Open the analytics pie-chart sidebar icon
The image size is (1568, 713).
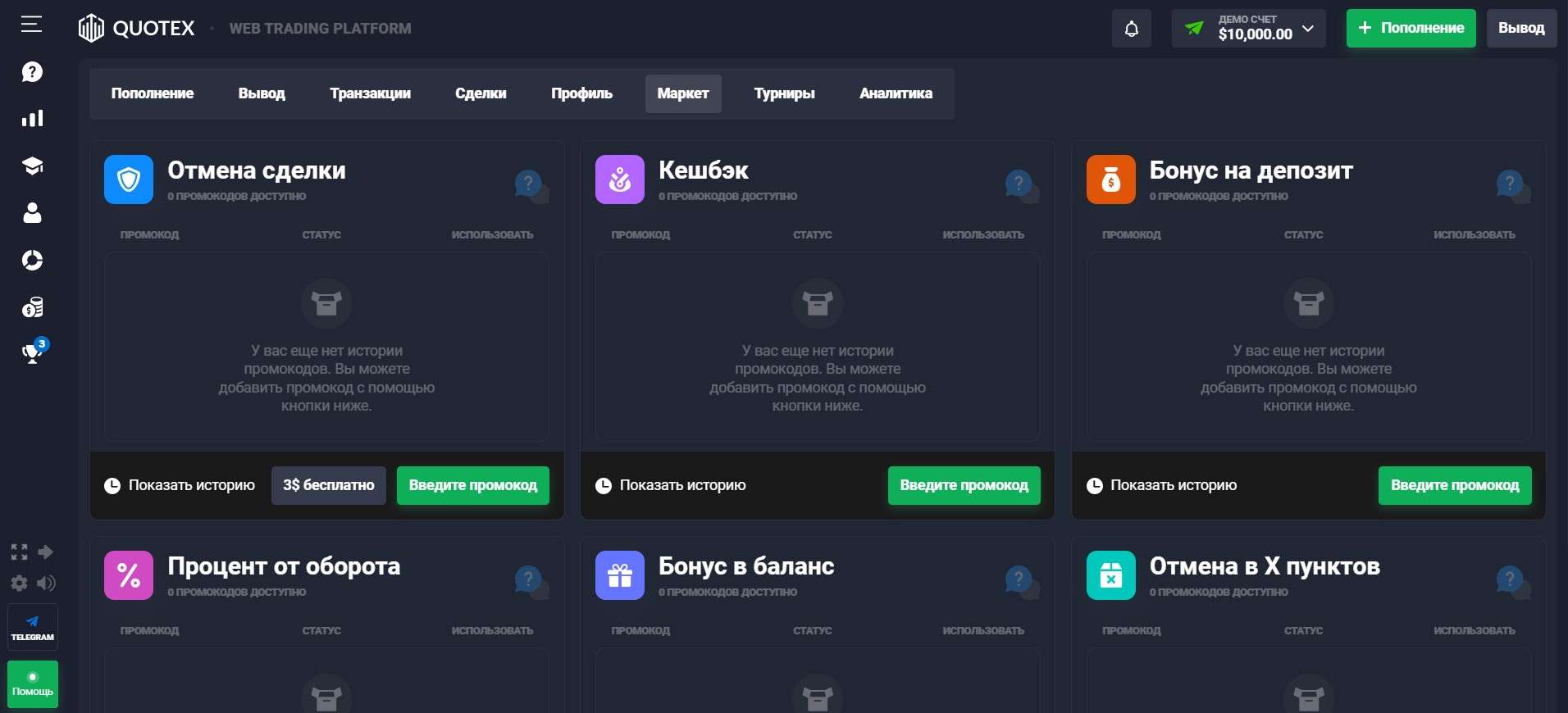pos(32,261)
